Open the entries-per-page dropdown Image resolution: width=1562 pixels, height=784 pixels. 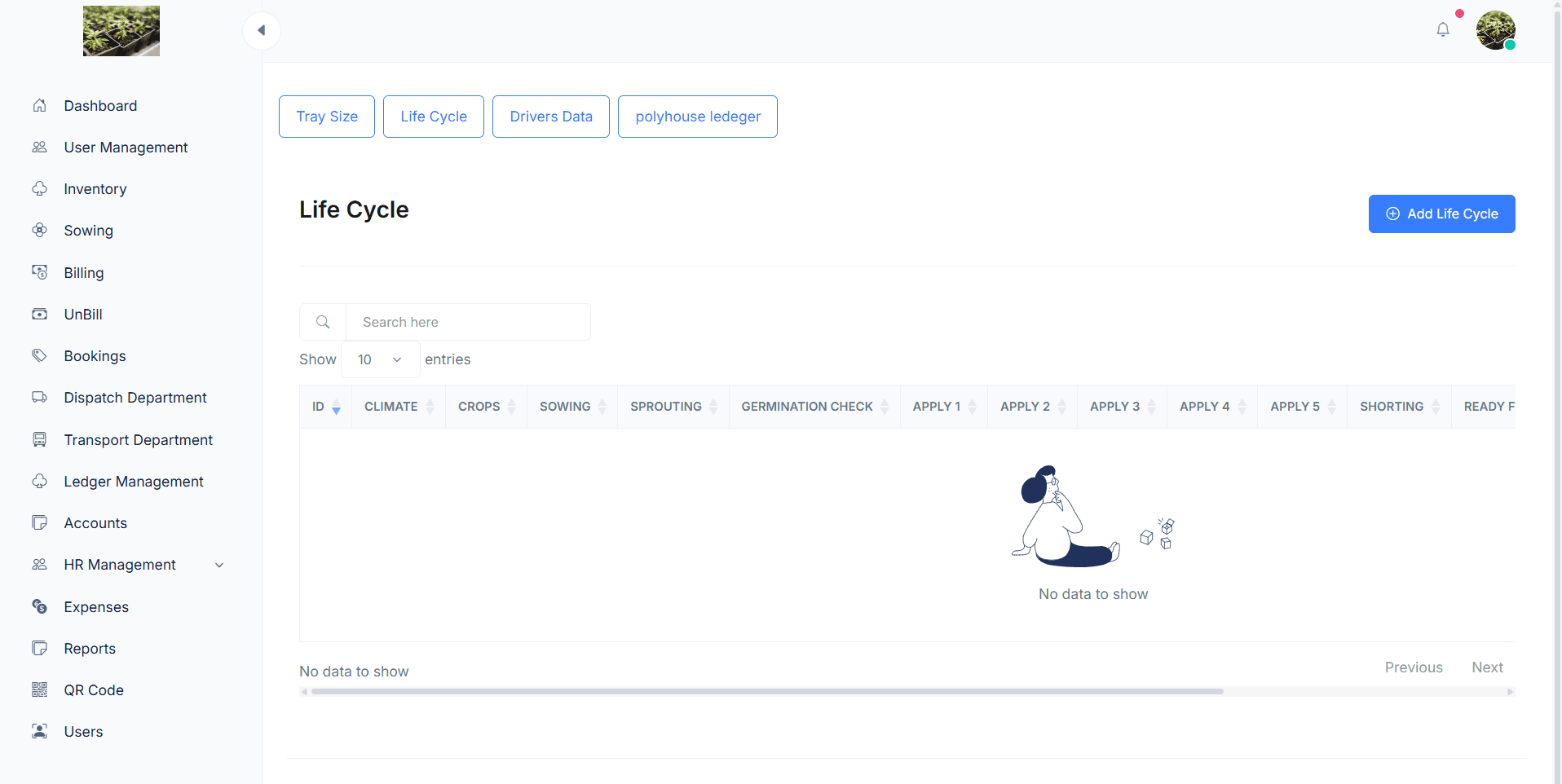click(380, 360)
